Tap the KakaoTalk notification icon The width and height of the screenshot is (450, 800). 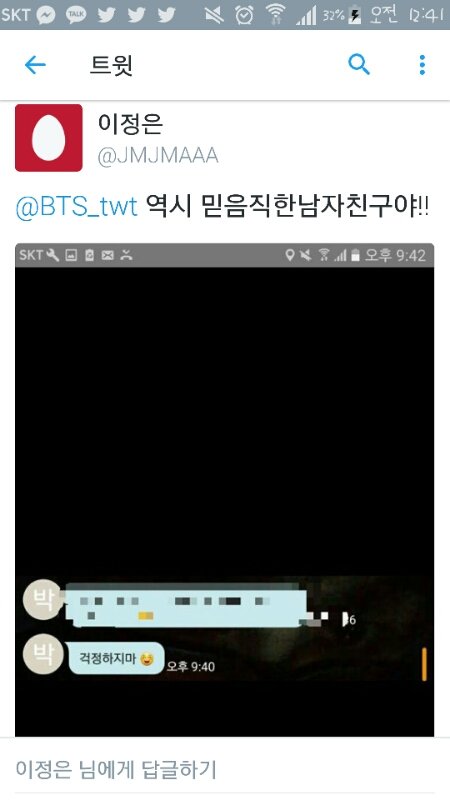point(76,15)
